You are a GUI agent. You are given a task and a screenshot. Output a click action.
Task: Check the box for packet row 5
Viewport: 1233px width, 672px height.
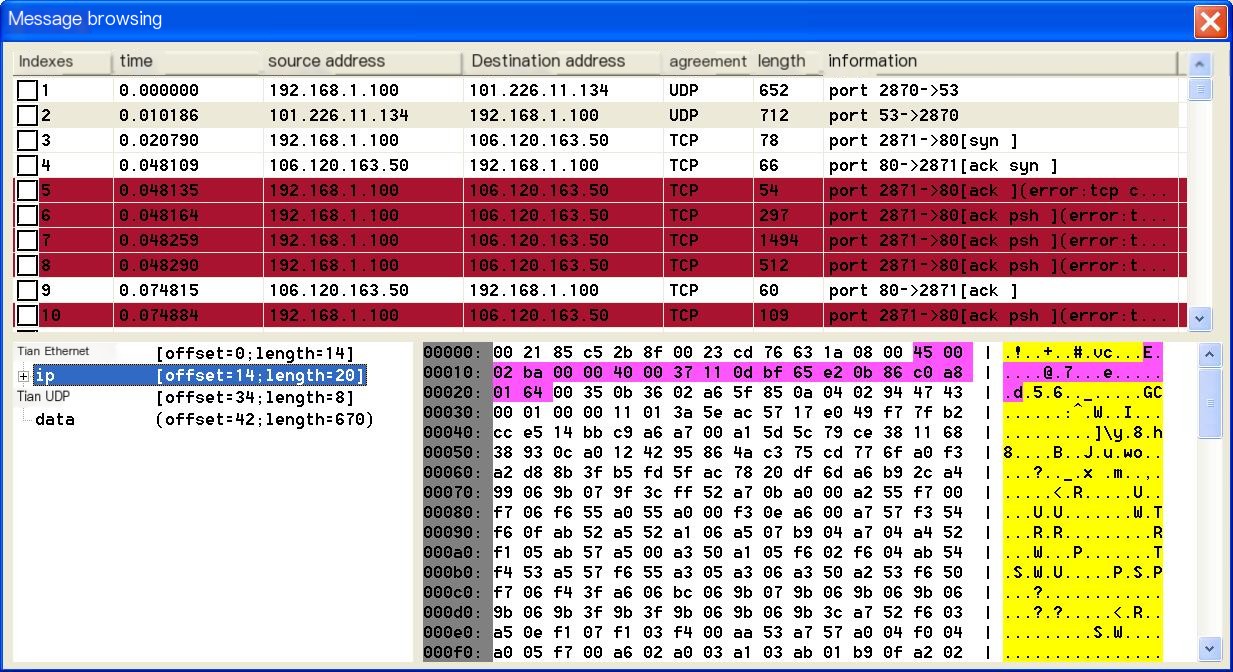(27, 191)
